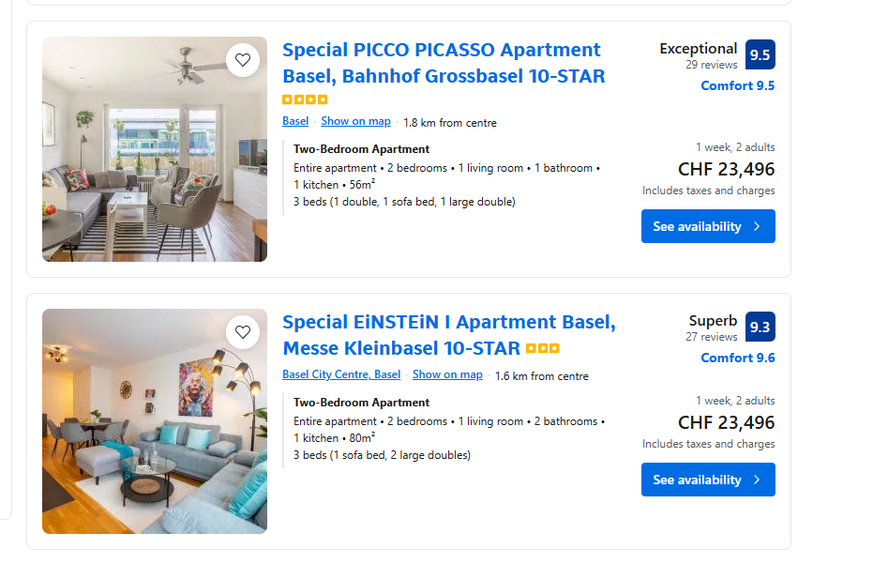The width and height of the screenshot is (873, 564).
Task: Click the 9.5 review score badge
Action: pyautogui.click(x=760, y=55)
